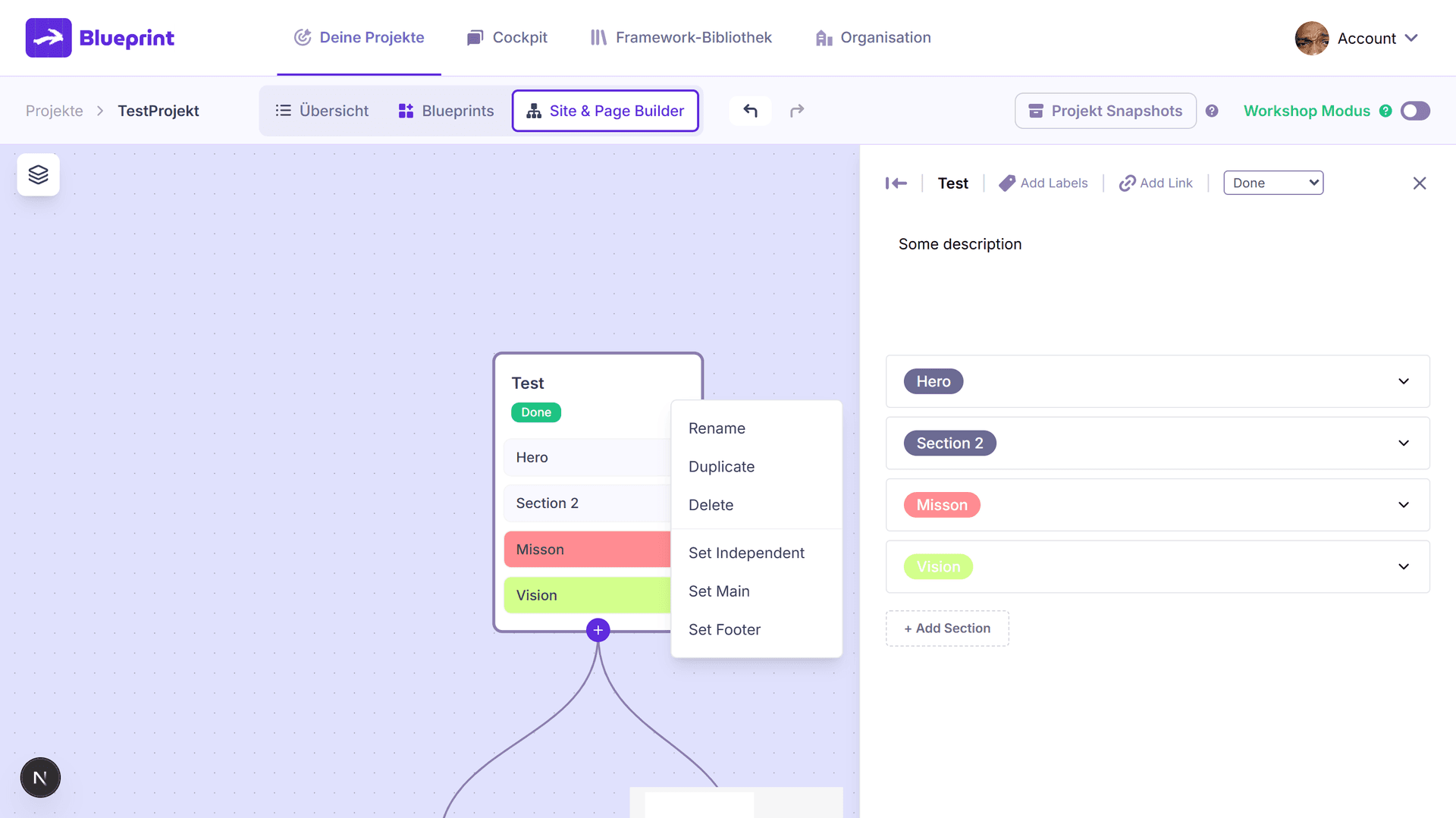The width and height of the screenshot is (1456, 818).
Task: Choose Duplicate from context menu
Action: pos(721,466)
